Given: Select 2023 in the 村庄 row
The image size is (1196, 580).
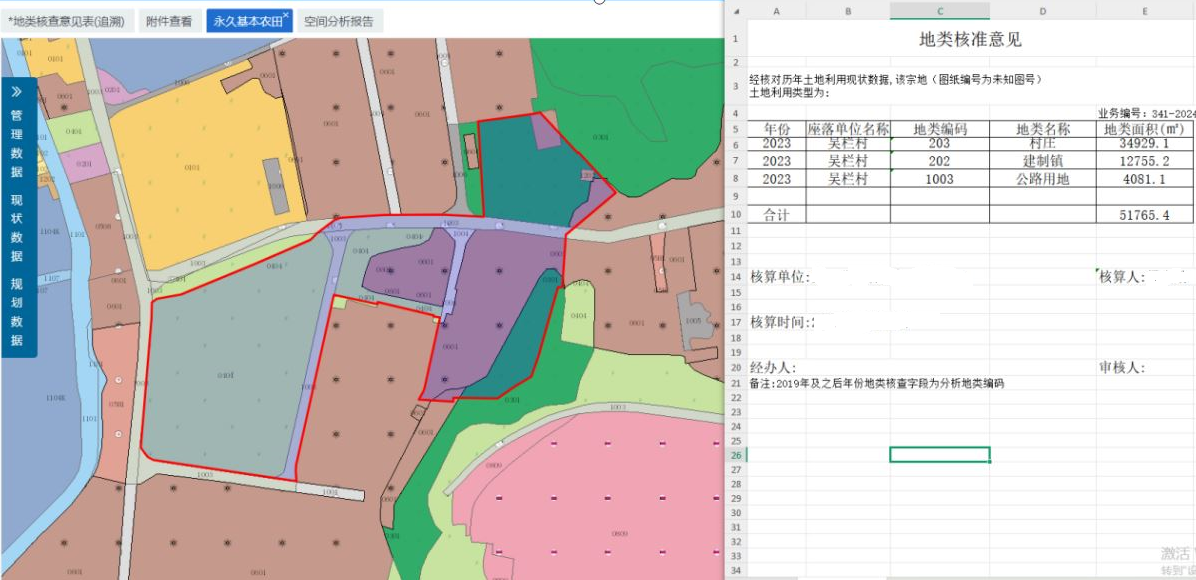Looking at the screenshot, I should pos(776,143).
